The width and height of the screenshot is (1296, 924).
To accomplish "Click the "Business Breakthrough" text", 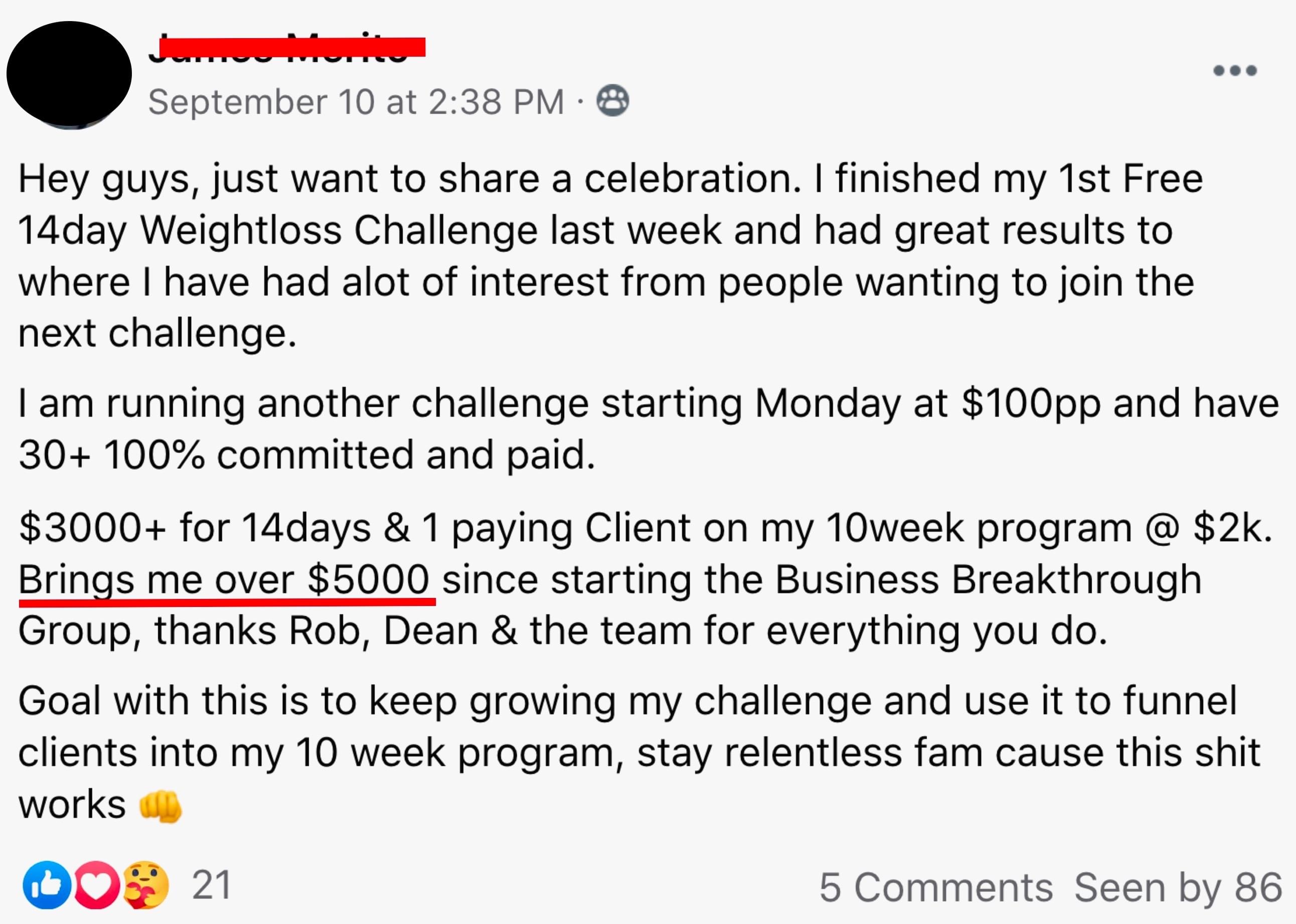I will [988, 580].
